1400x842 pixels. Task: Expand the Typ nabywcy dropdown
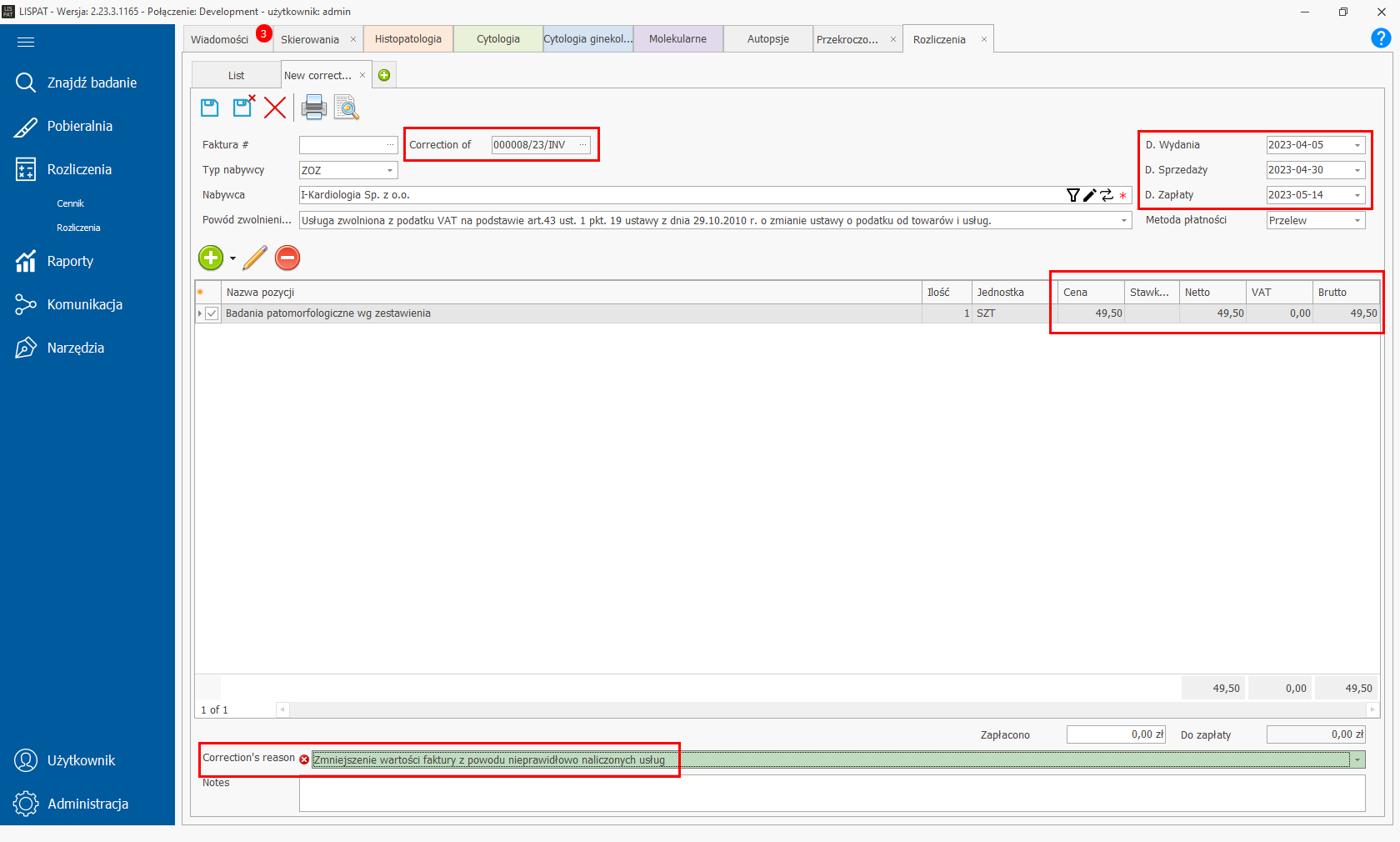coord(389,171)
